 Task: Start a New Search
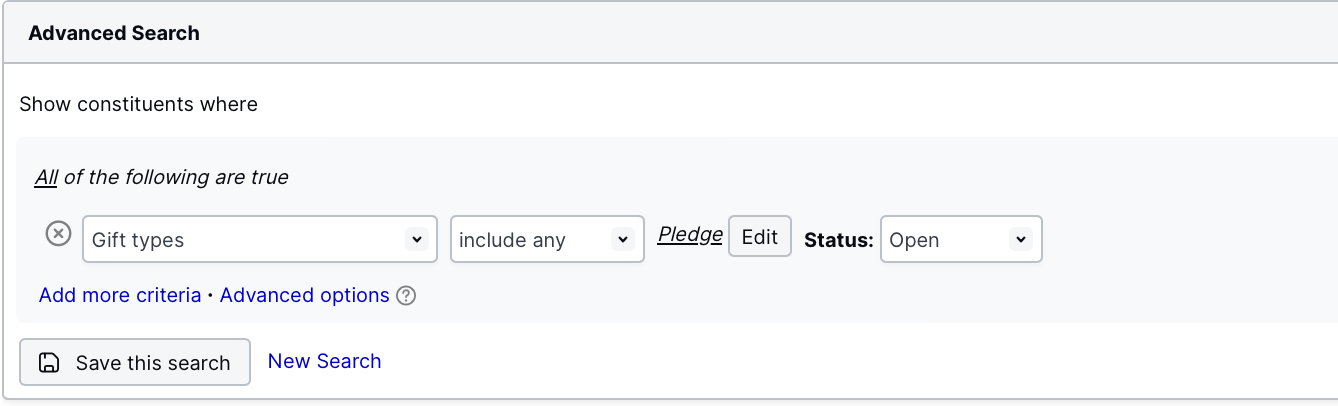[325, 361]
